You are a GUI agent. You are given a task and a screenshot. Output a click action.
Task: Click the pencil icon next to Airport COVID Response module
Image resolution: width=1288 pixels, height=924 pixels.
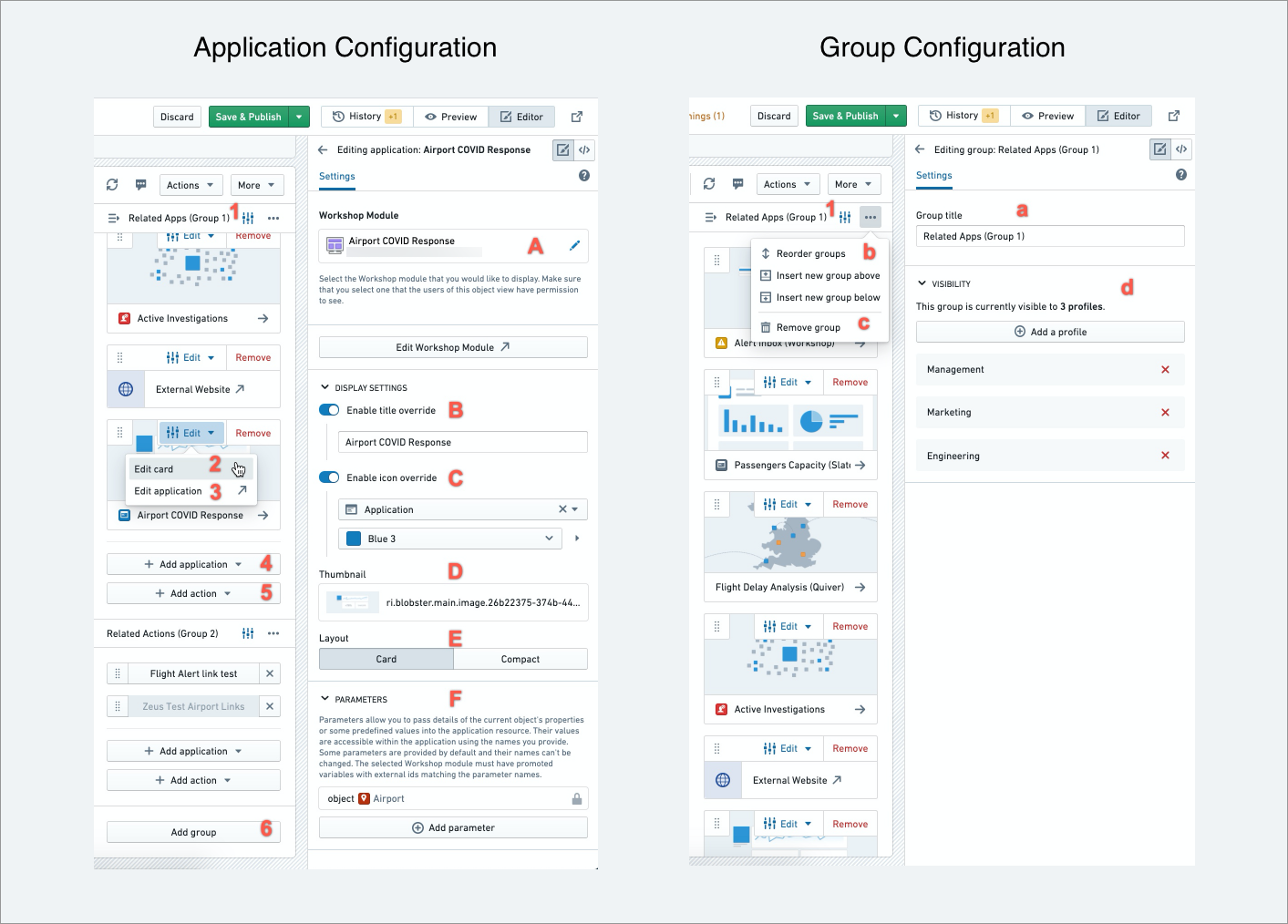(x=574, y=245)
